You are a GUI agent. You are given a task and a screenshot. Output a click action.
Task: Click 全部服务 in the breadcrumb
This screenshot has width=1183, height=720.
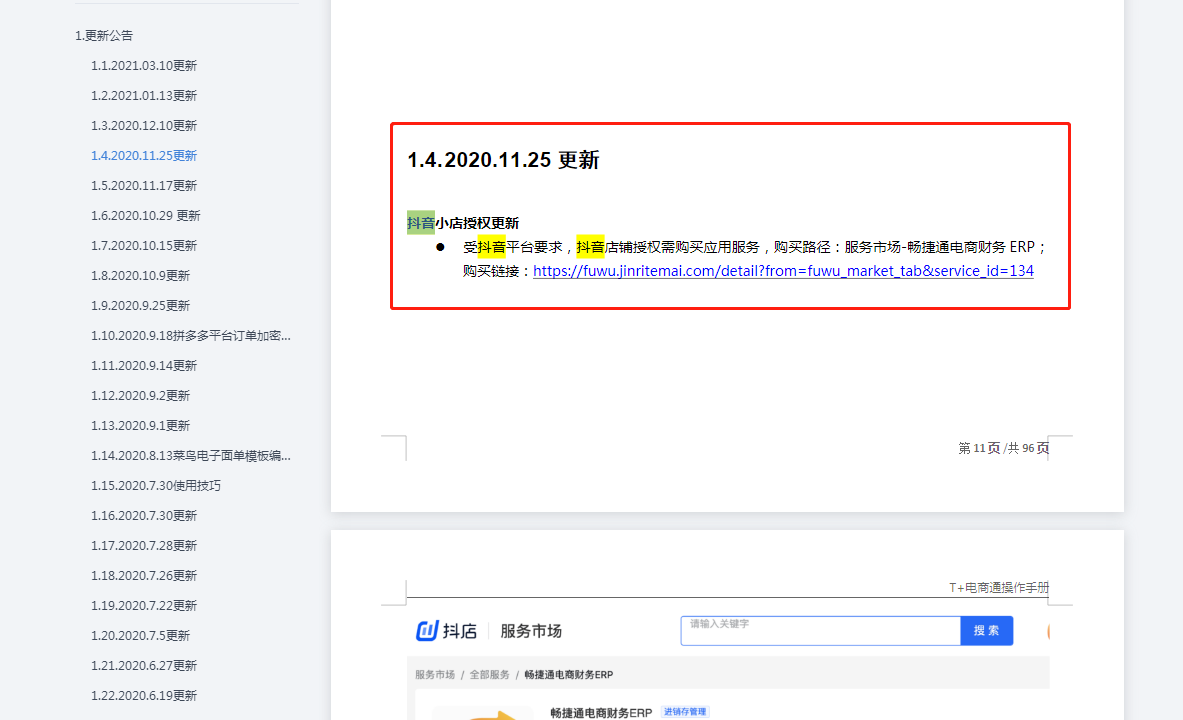490,675
